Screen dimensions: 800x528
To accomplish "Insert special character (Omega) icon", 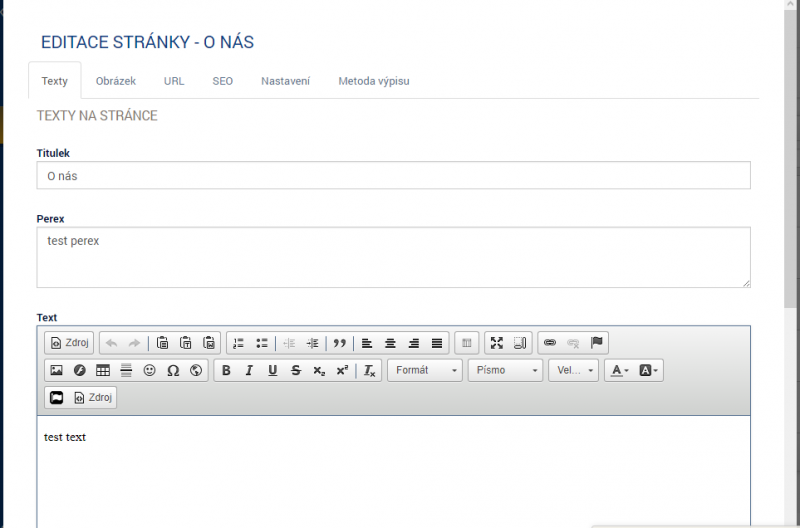I will coord(173,370).
